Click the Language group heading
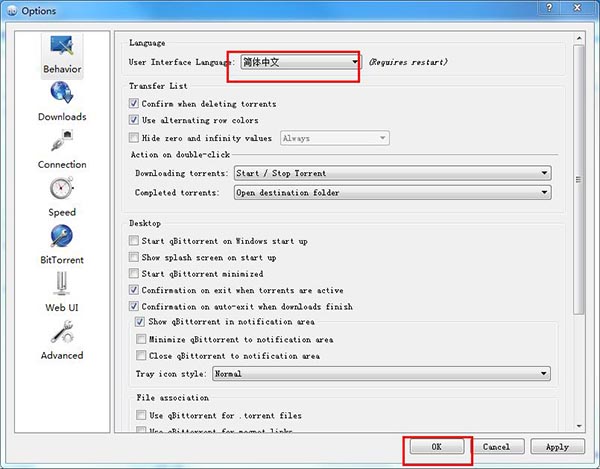600x469 pixels. (147, 43)
